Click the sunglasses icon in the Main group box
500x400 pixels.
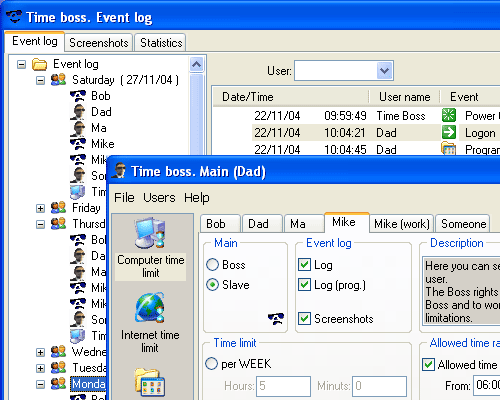point(276,319)
